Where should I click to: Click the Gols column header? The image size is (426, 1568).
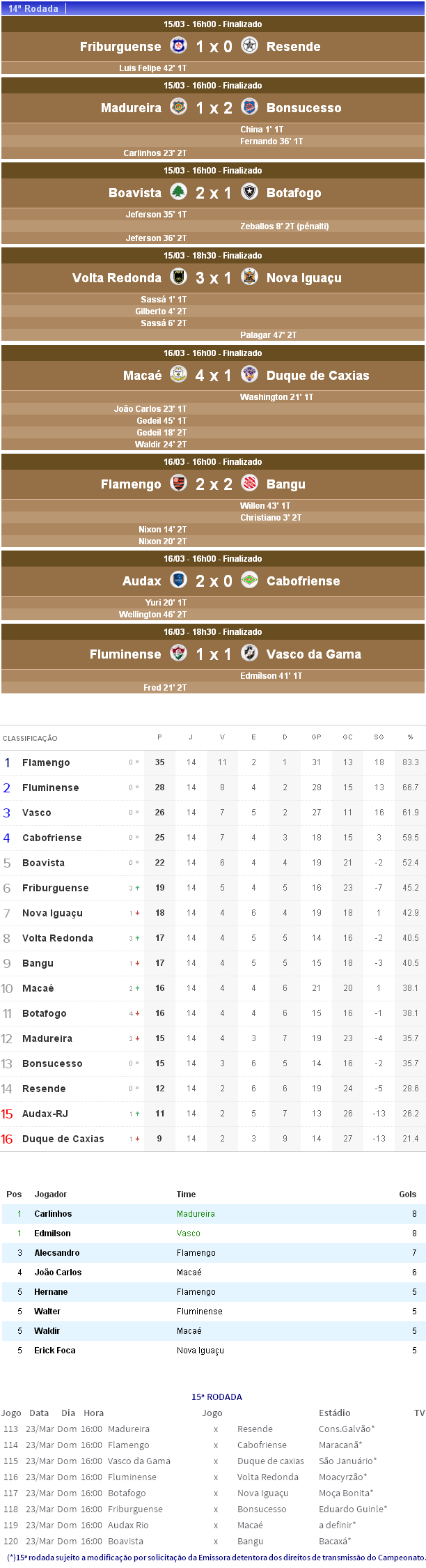click(x=407, y=1194)
